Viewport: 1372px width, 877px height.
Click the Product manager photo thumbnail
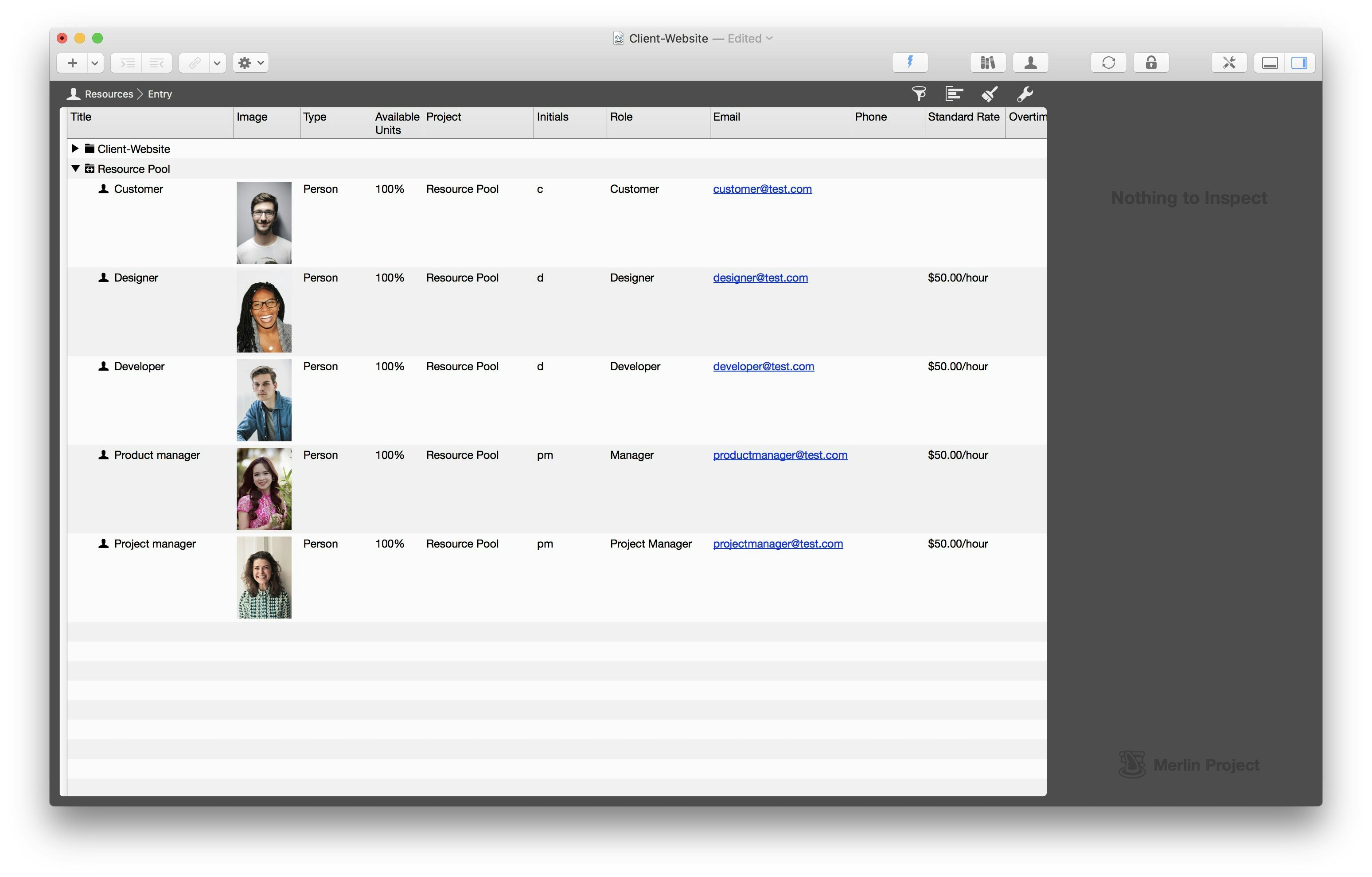click(264, 489)
